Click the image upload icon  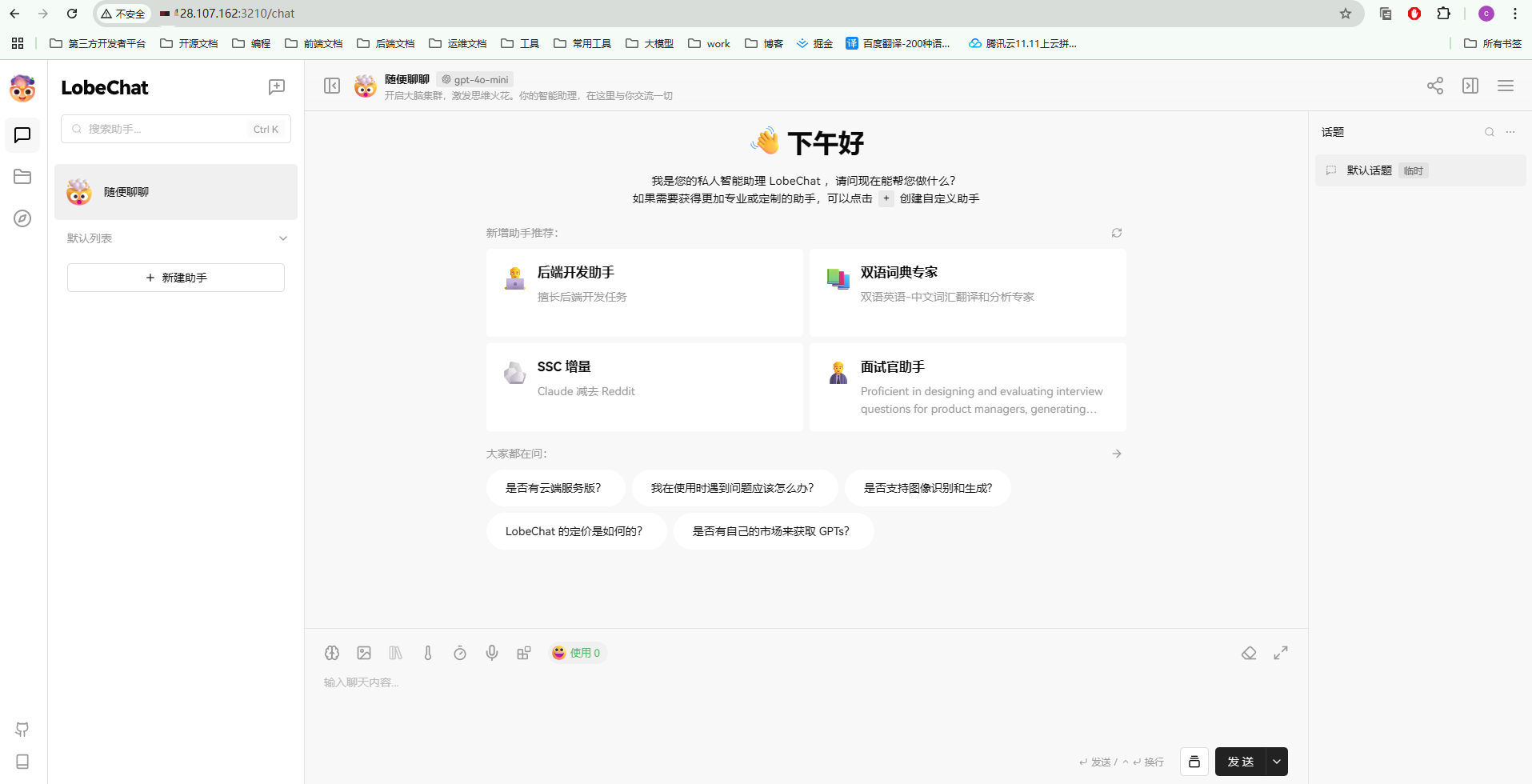point(364,653)
